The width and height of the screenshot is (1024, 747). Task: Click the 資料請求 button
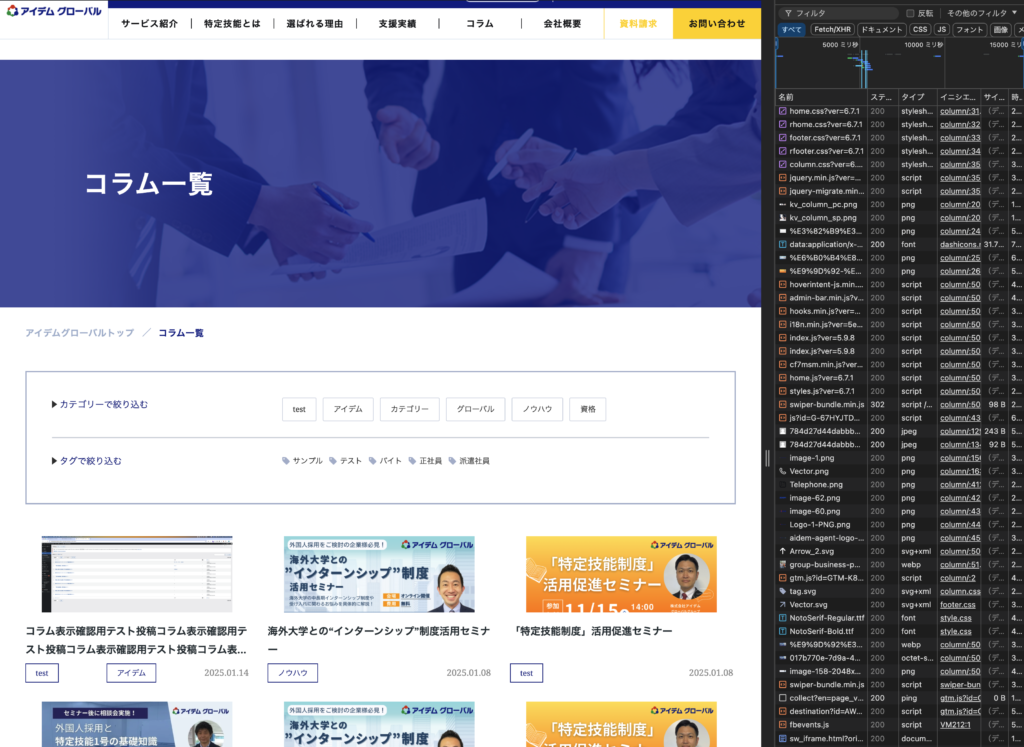638,24
